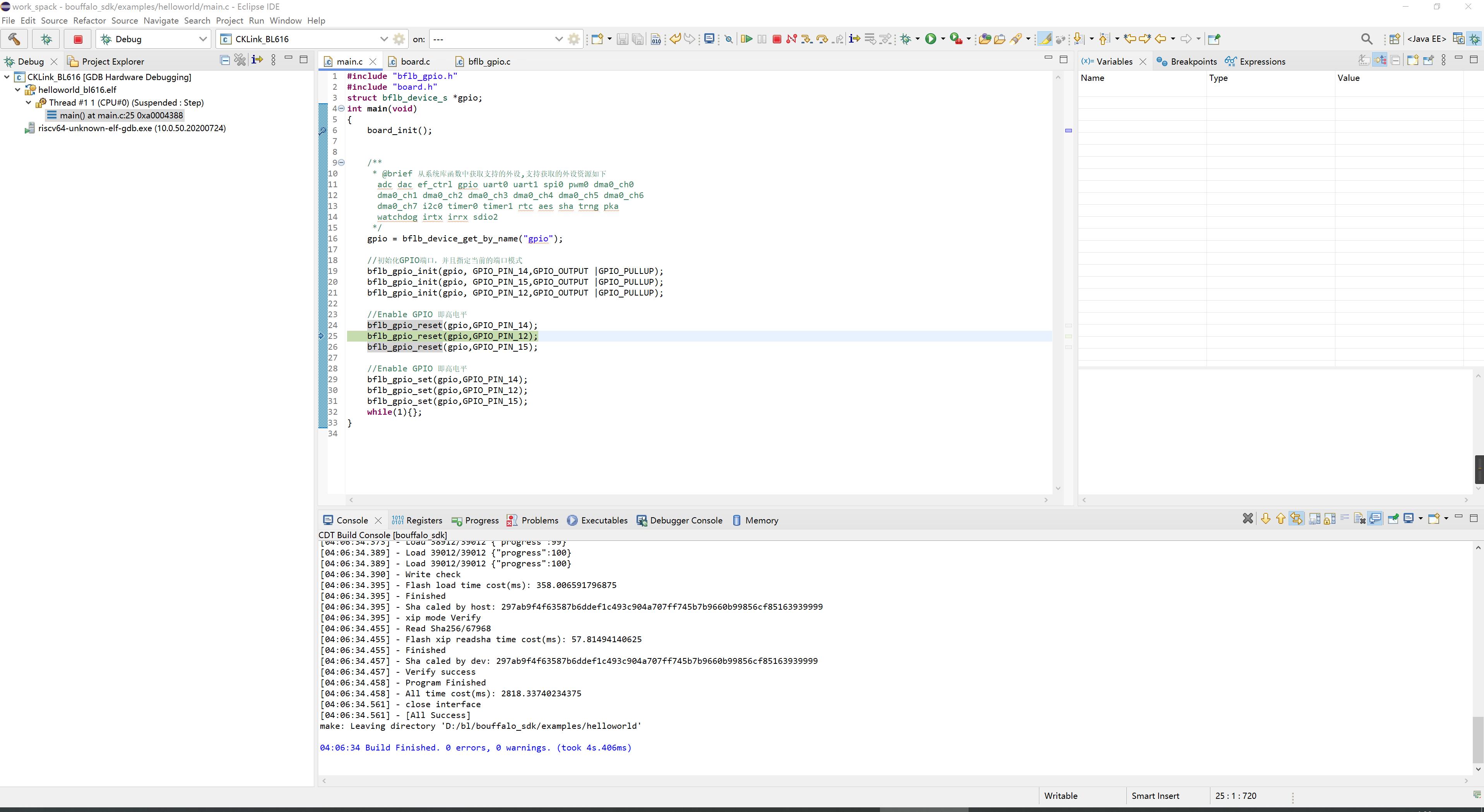Screen dimensions: 1484x812
Task: Open the Refactor menu
Action: click(x=89, y=21)
